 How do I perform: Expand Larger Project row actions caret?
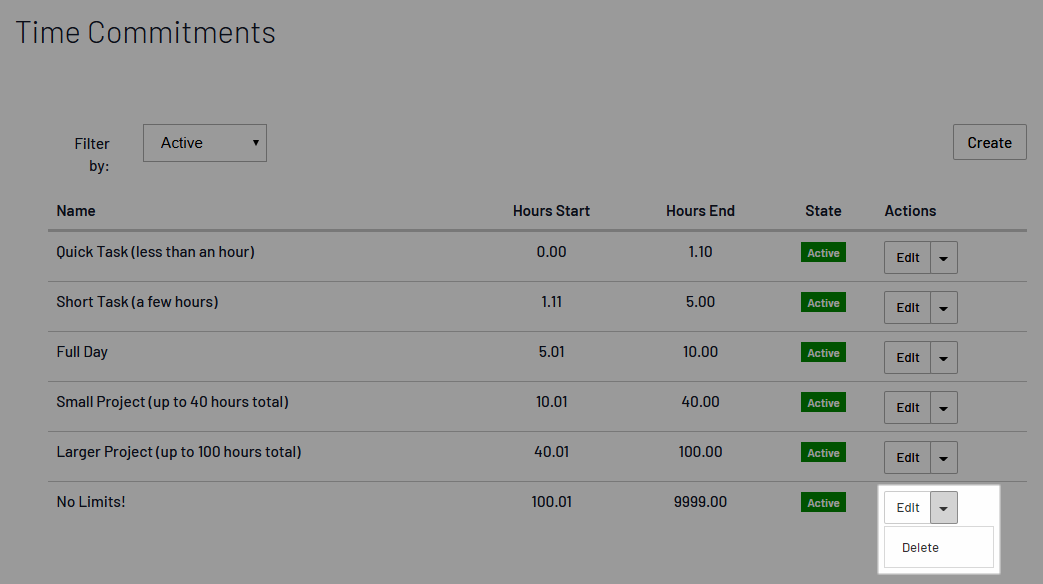point(944,458)
